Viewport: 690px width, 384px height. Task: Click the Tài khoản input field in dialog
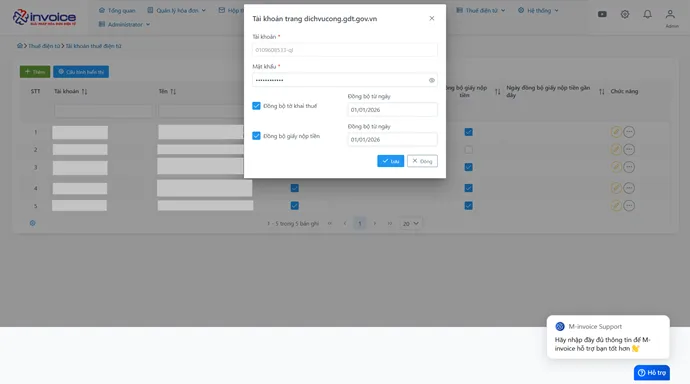click(x=345, y=50)
